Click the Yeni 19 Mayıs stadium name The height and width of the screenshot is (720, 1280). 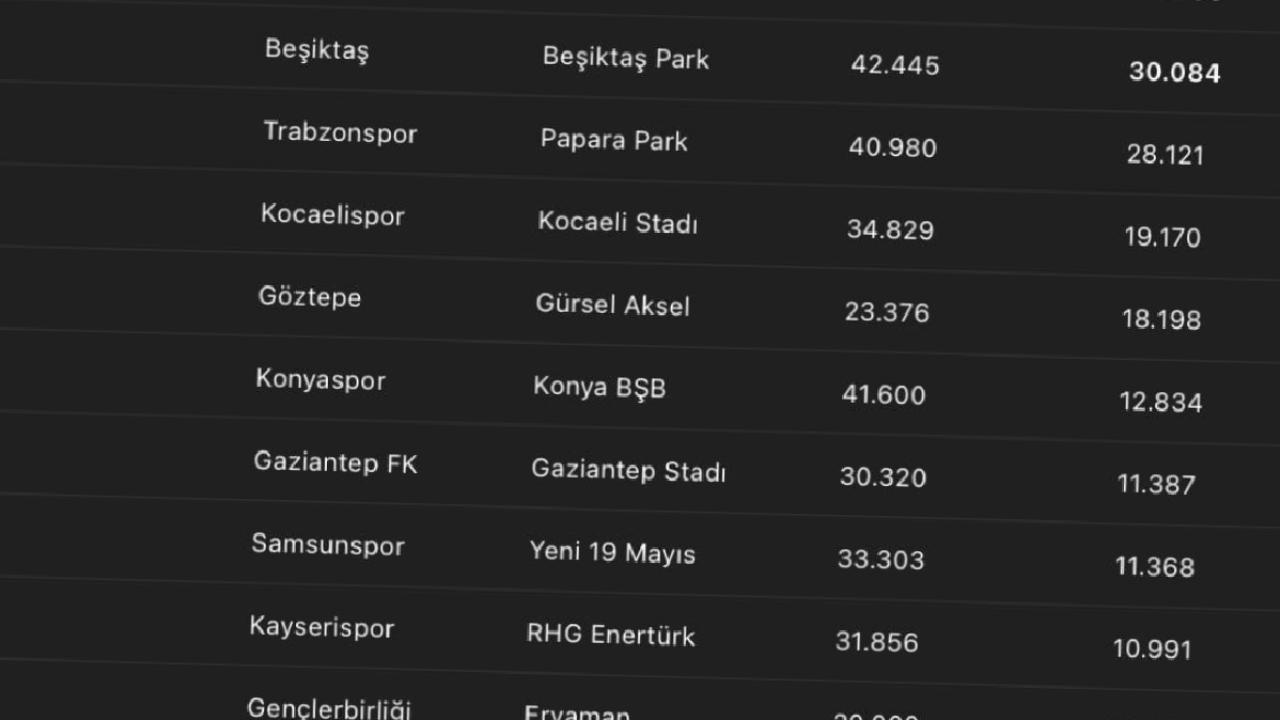pos(612,553)
